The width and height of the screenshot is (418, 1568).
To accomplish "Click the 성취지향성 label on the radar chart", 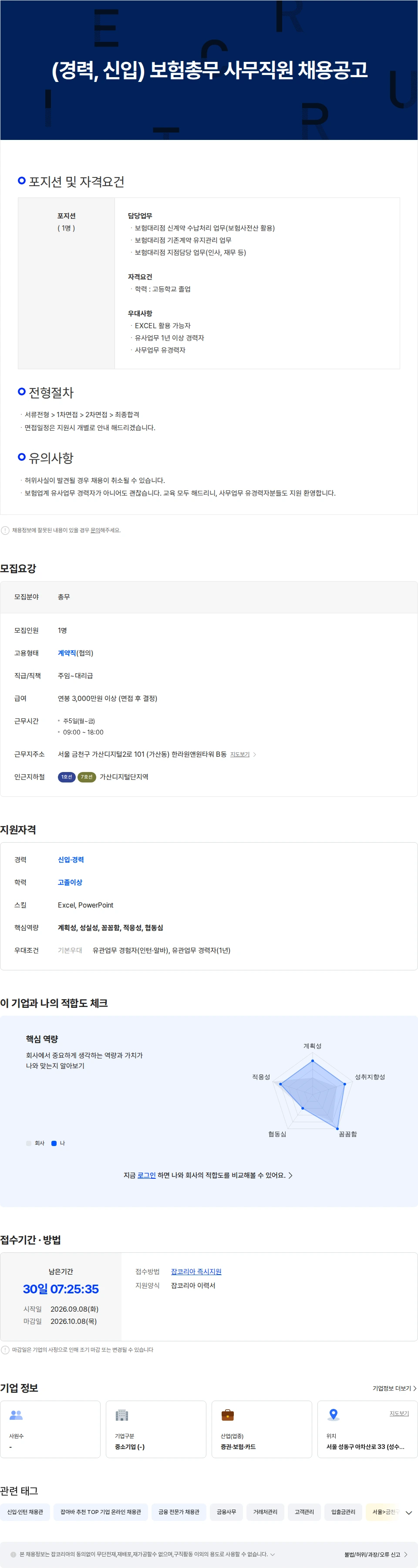I will click(370, 1077).
